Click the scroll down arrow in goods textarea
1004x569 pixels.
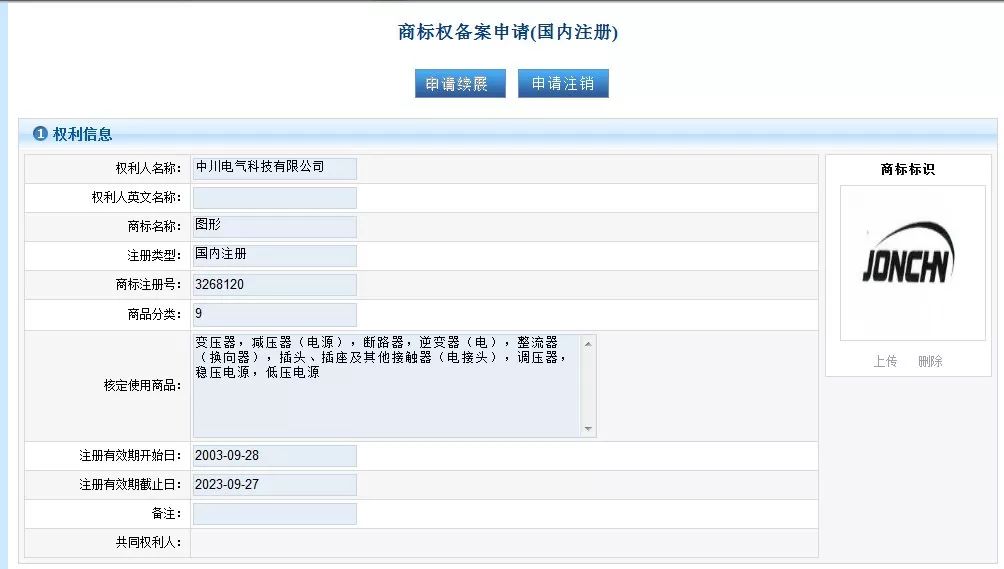coord(588,429)
